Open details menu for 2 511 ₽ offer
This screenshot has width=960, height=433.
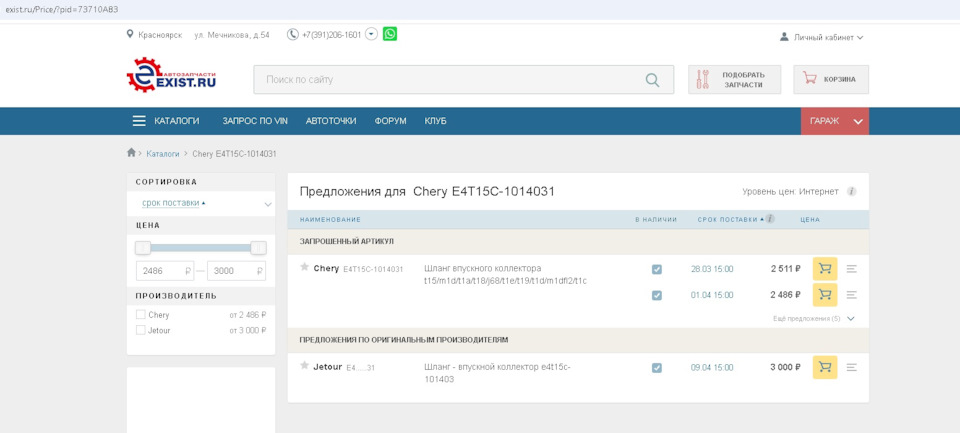tap(852, 269)
